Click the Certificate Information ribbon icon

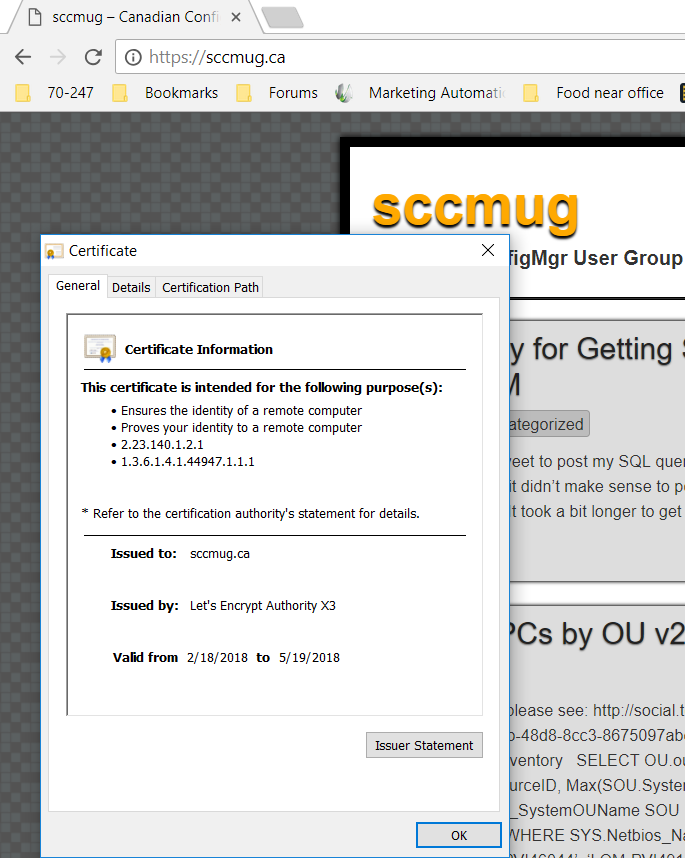pos(100,348)
